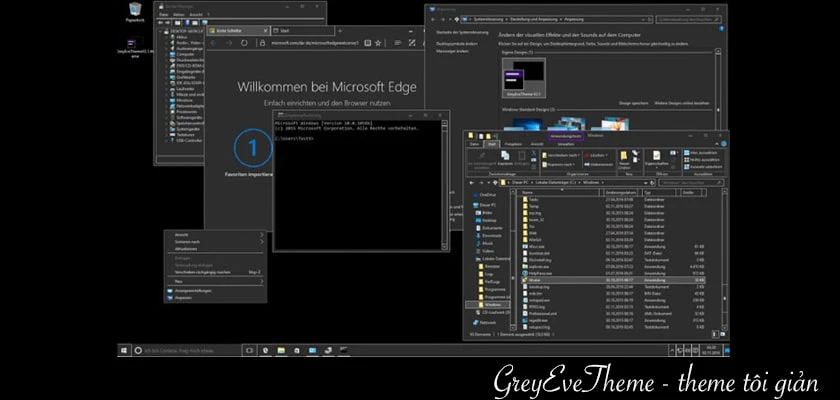Click the favorites star in Edge

coord(378,43)
